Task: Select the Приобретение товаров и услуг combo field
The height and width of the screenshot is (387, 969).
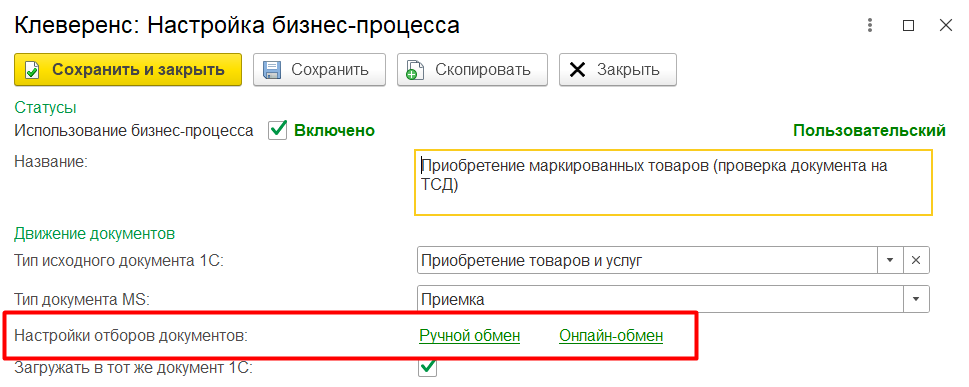Action: coord(647,261)
